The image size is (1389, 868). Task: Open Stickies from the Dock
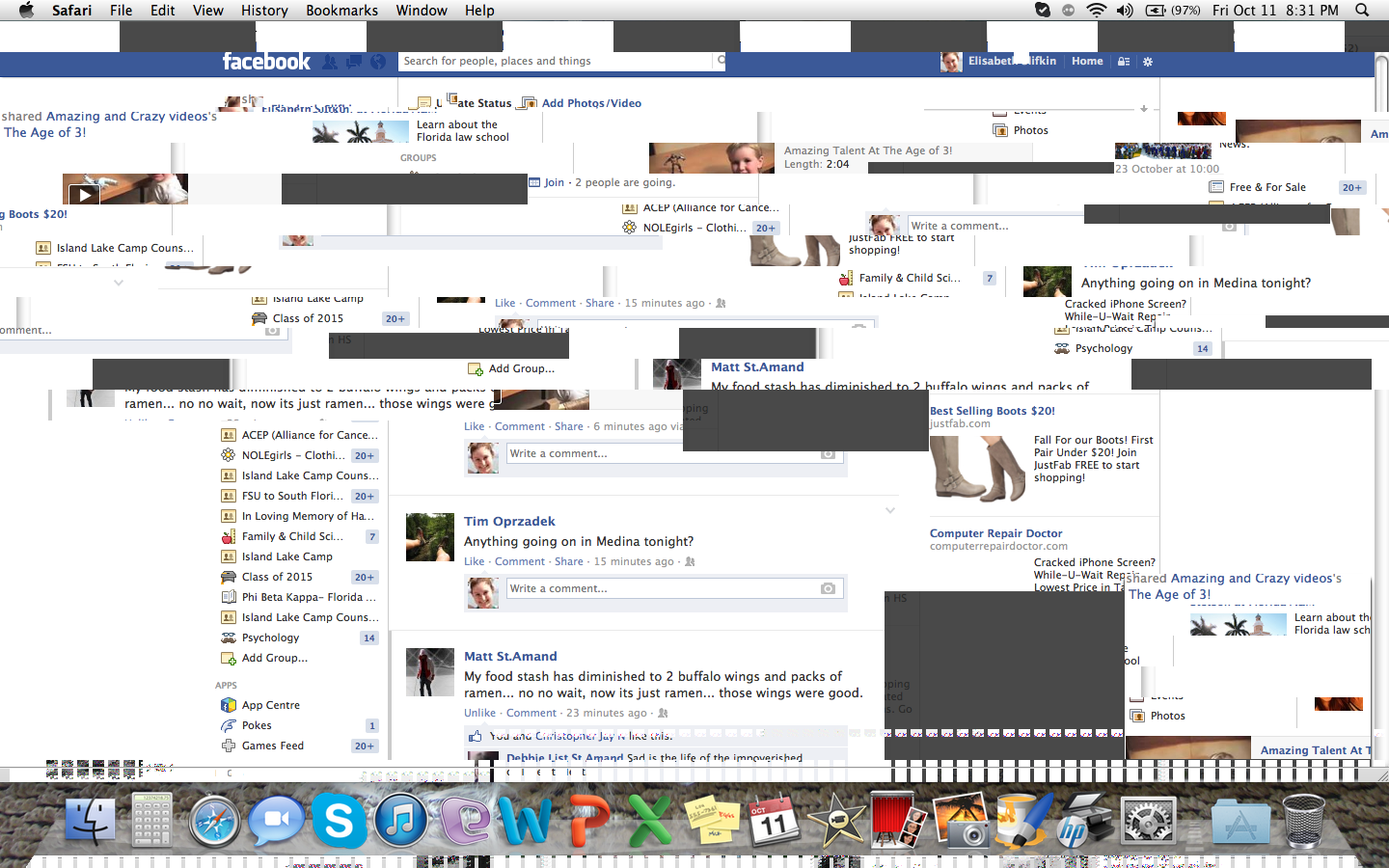712,822
